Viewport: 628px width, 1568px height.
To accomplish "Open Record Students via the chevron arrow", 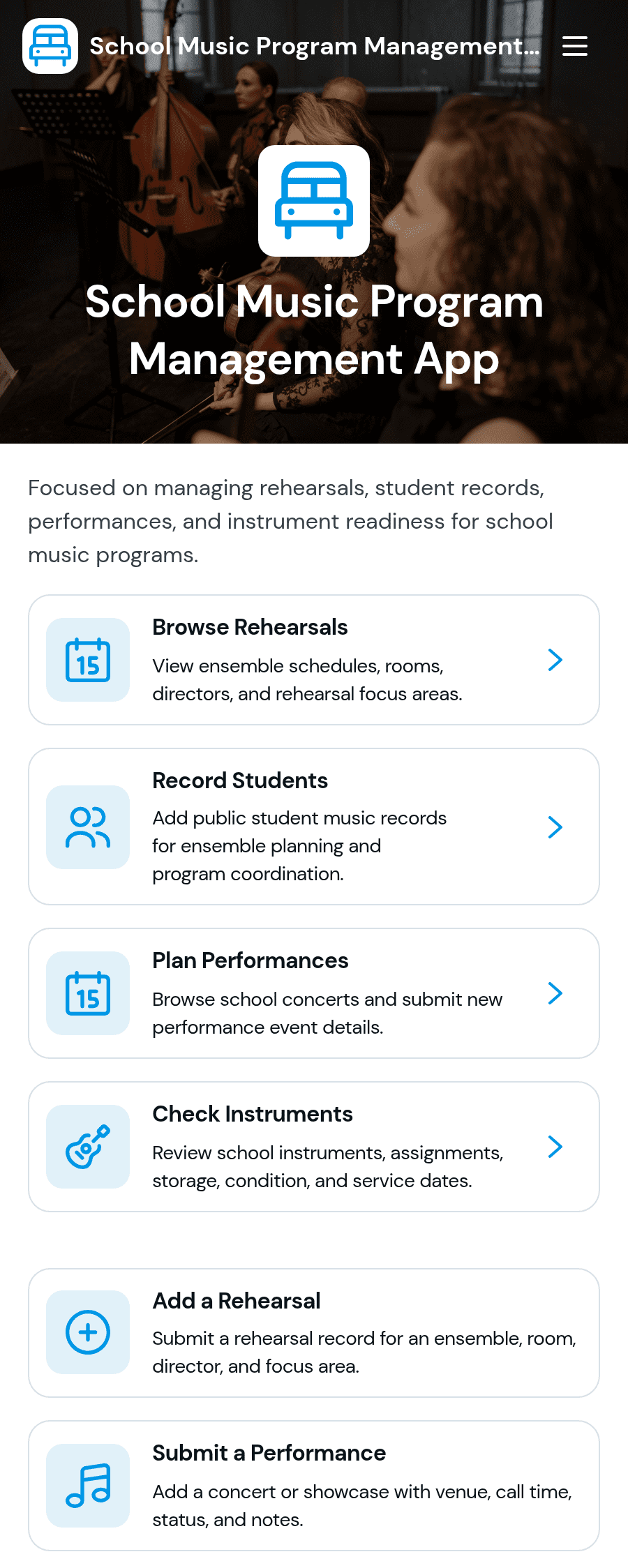I will pyautogui.click(x=555, y=827).
